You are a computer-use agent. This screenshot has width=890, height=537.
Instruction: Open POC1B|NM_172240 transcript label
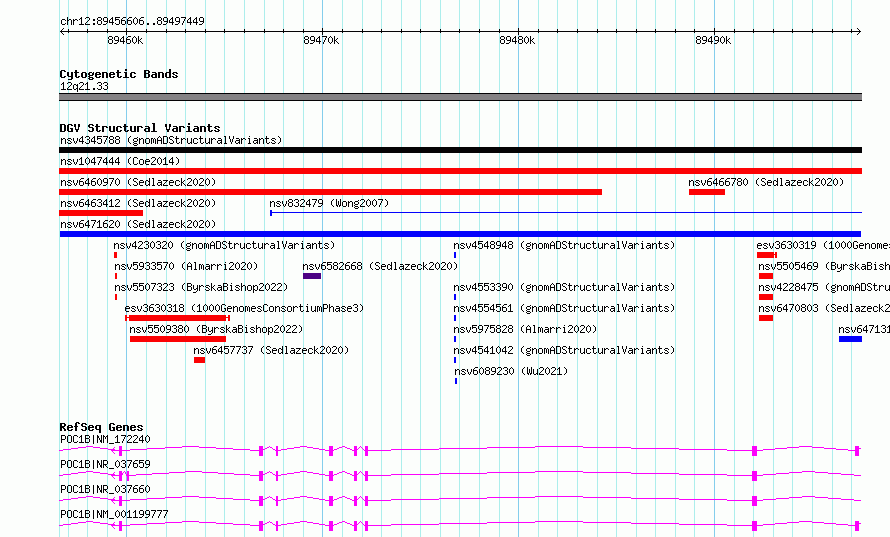coord(105,439)
